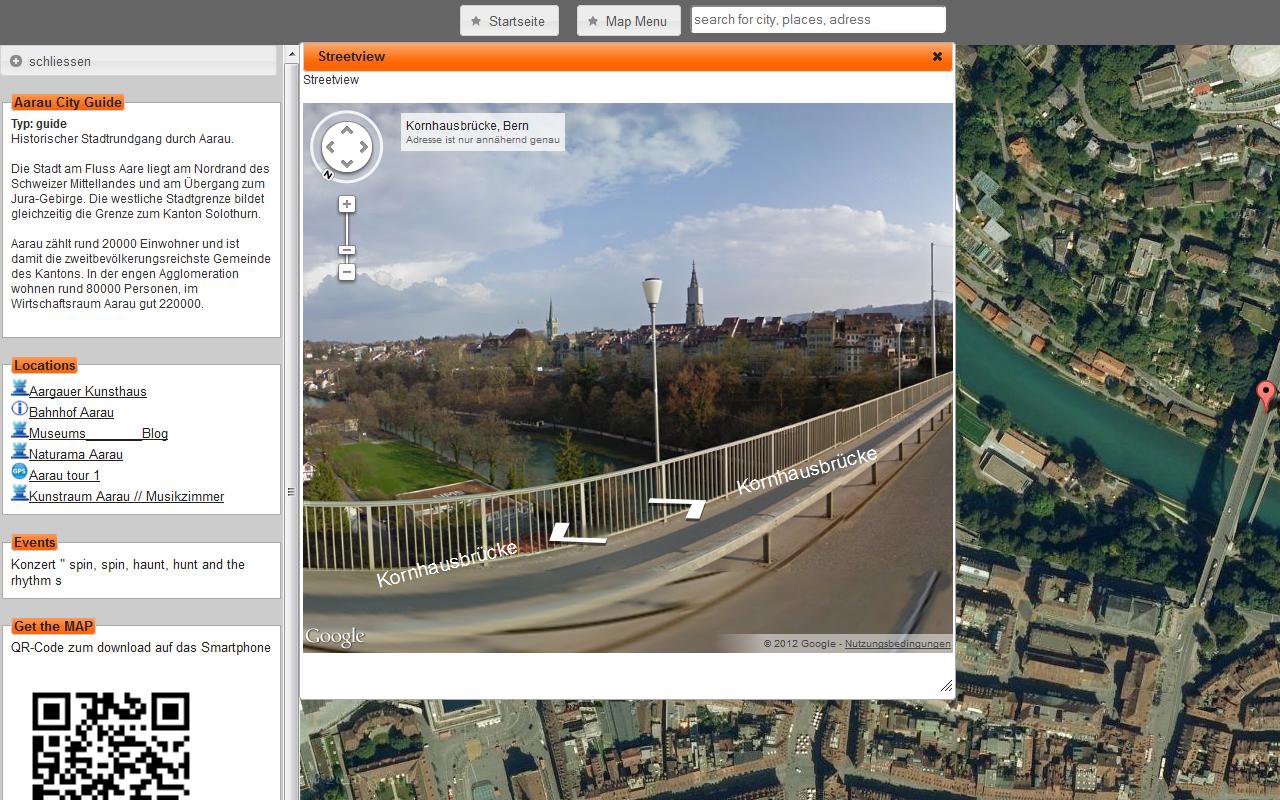Click the GPS icon beside Aarau tour 1
The image size is (1280, 800).
click(x=19, y=472)
